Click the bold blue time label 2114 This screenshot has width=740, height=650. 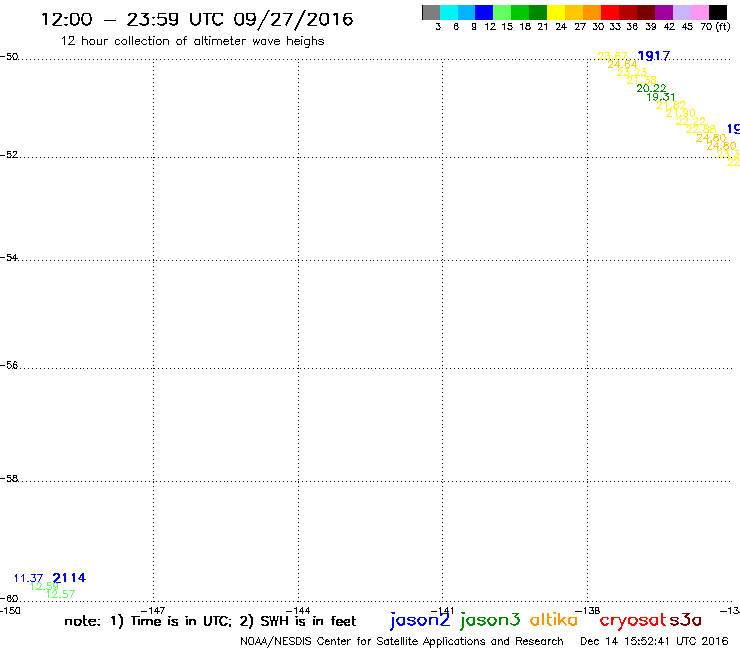(69, 578)
